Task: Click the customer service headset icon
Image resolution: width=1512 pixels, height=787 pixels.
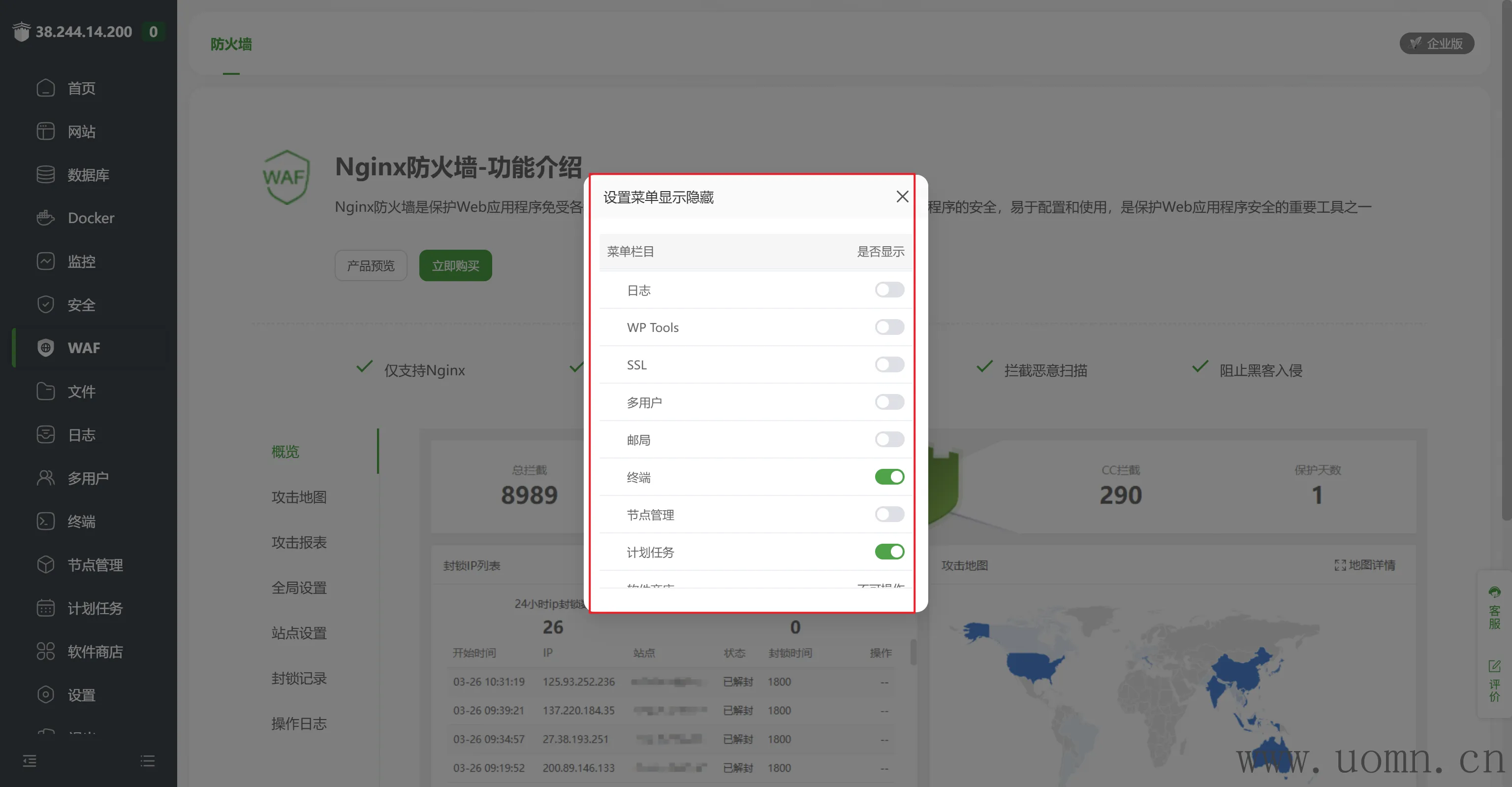Action: click(x=1494, y=592)
